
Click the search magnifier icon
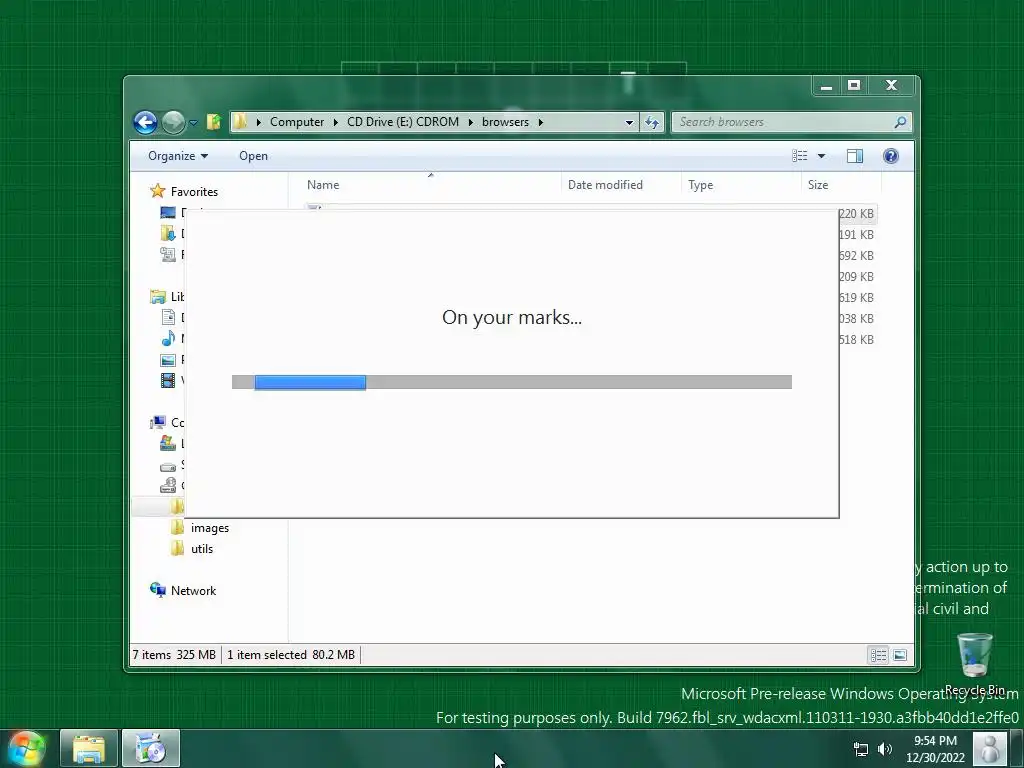coord(901,122)
